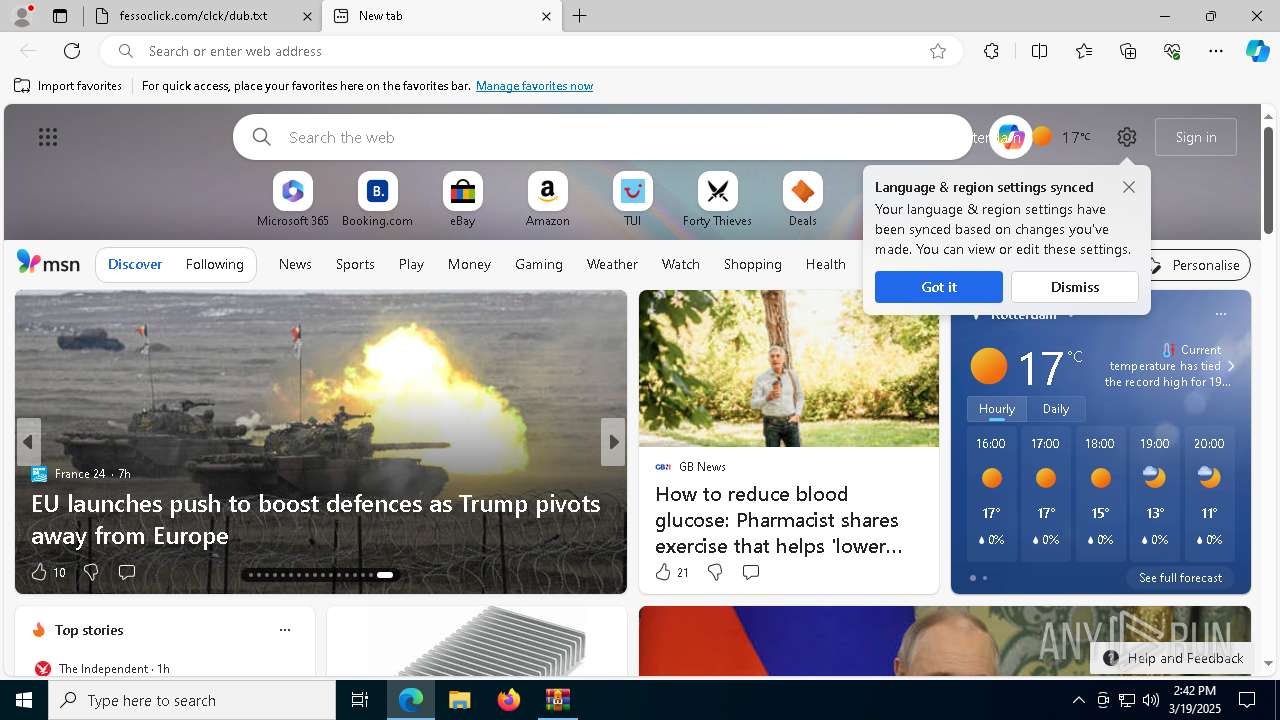The image size is (1280, 720).
Task: Open Browser essentials
Action: pyautogui.click(x=1172, y=51)
